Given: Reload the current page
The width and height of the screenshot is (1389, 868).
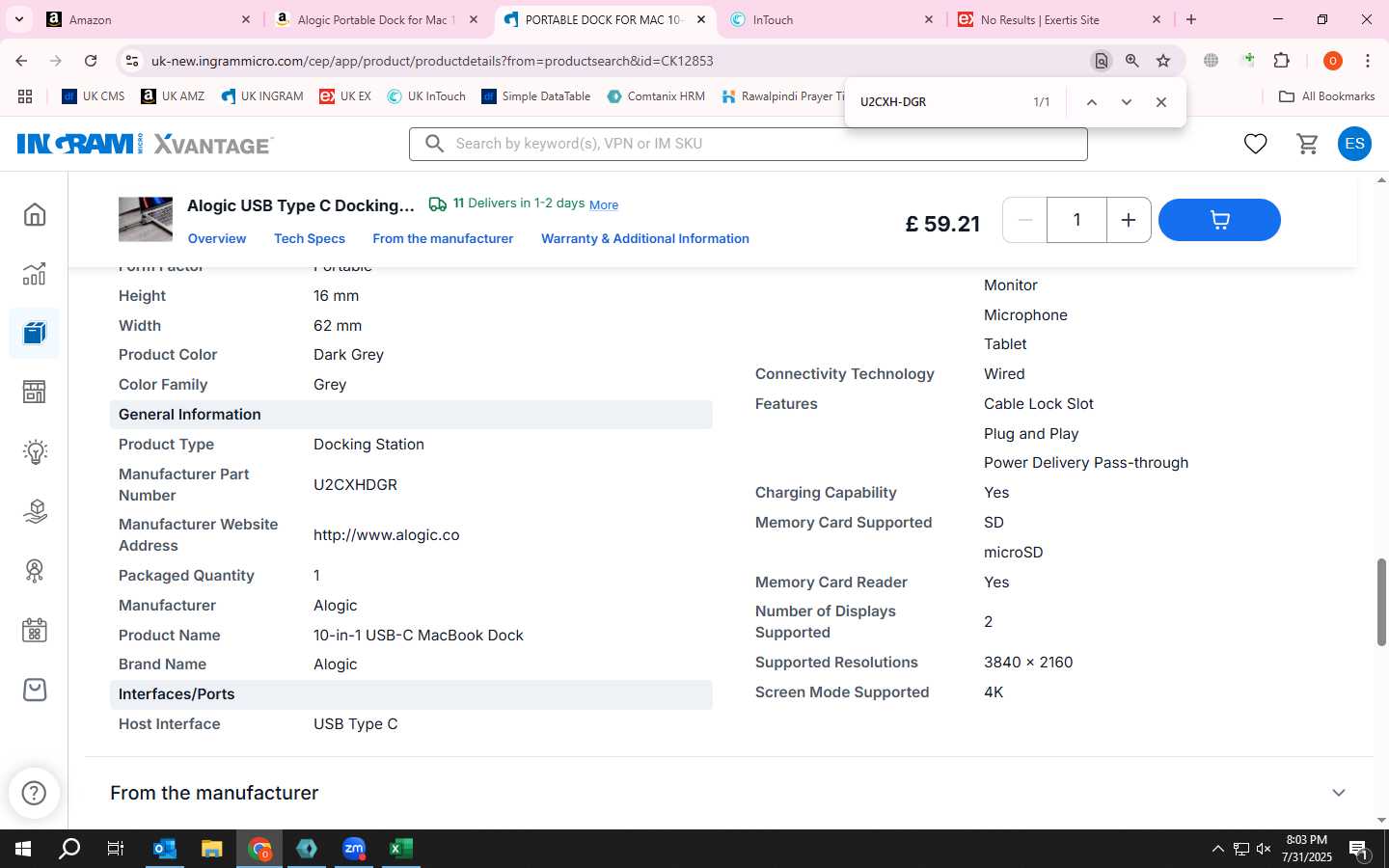Looking at the screenshot, I should pyautogui.click(x=91, y=61).
